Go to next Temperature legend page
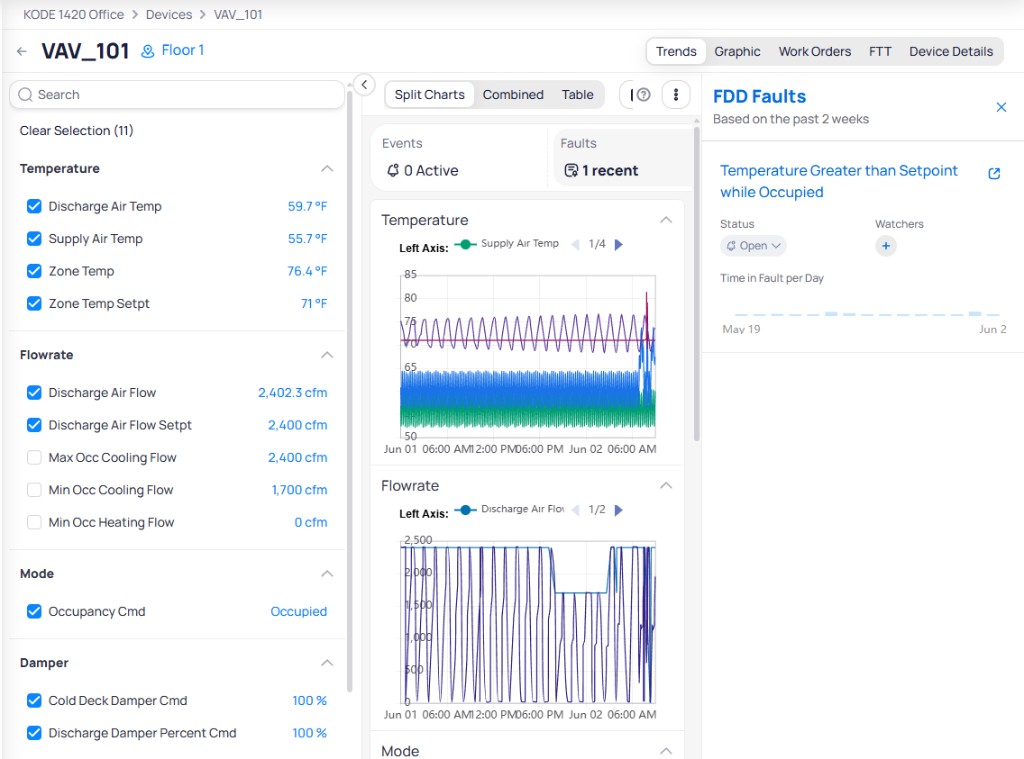This screenshot has width=1024, height=759. tap(618, 244)
